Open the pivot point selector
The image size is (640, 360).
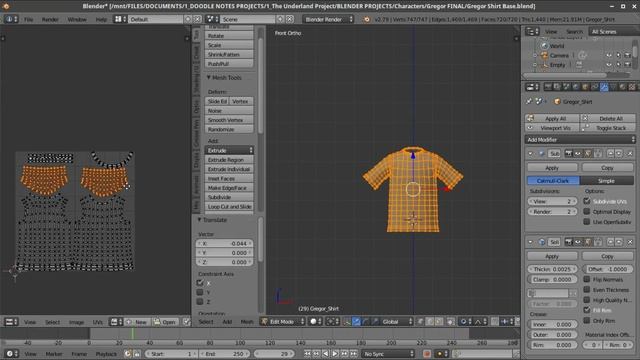[332, 322]
